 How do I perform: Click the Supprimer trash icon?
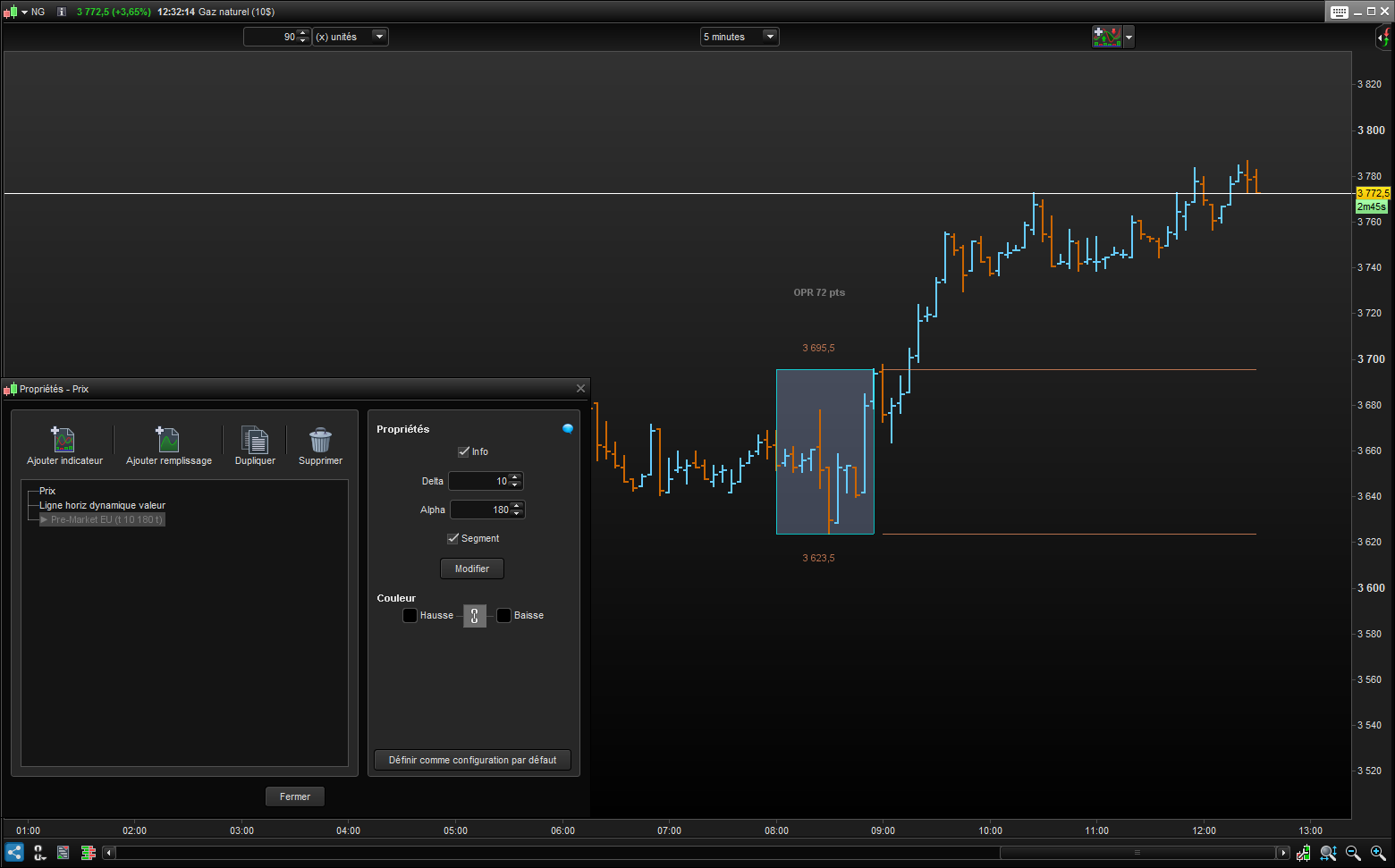click(x=320, y=439)
